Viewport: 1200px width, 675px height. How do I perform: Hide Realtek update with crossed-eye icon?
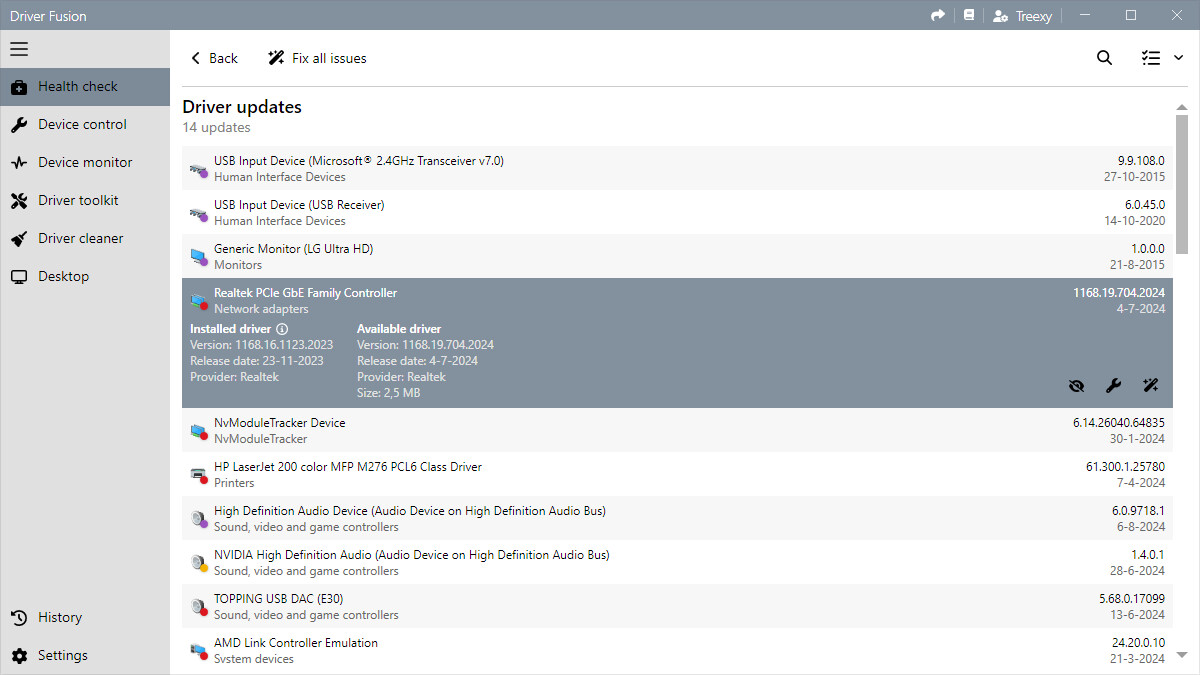click(1076, 385)
